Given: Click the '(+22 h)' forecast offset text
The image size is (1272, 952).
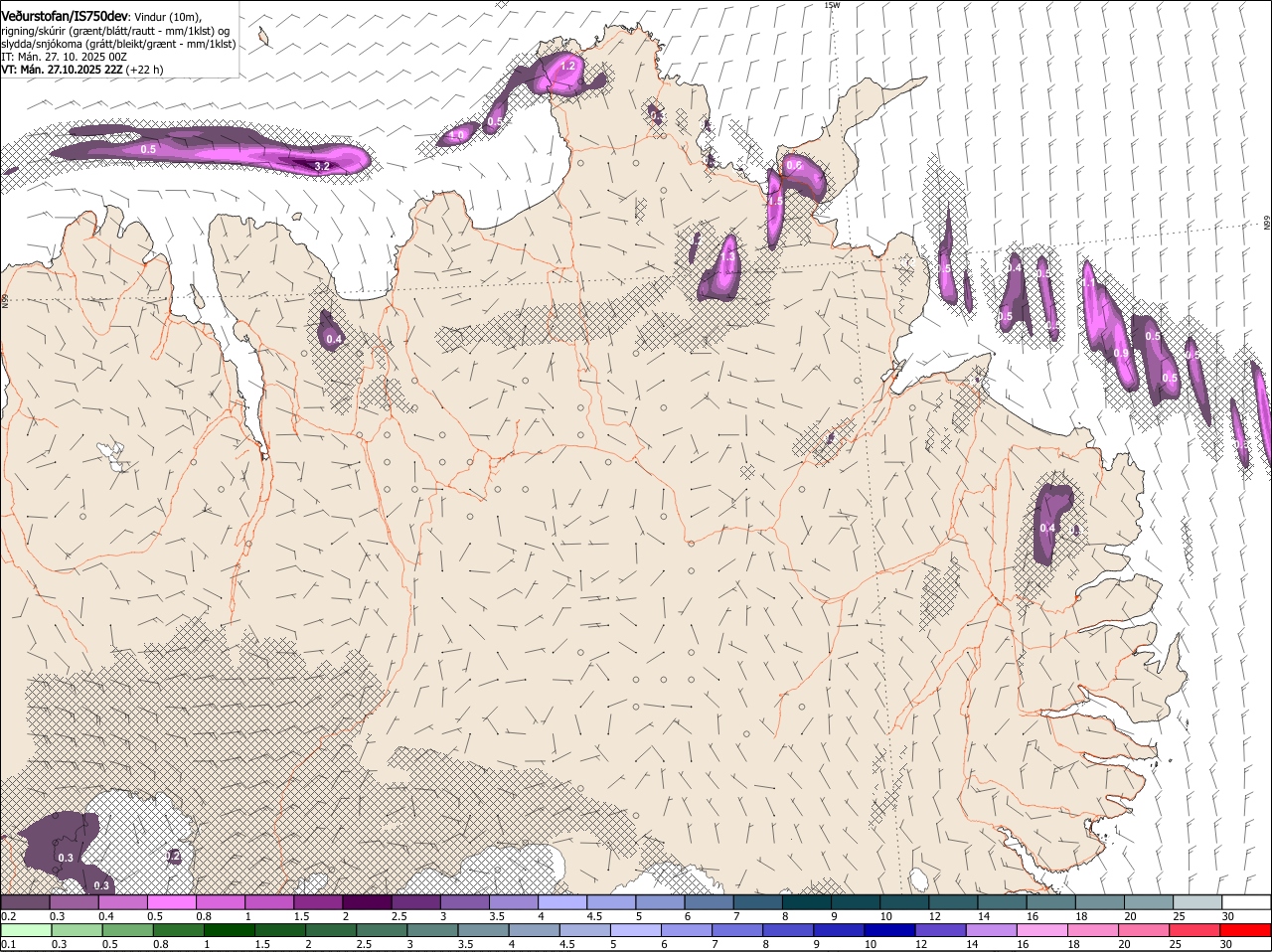Looking at the screenshot, I should pos(145,70).
